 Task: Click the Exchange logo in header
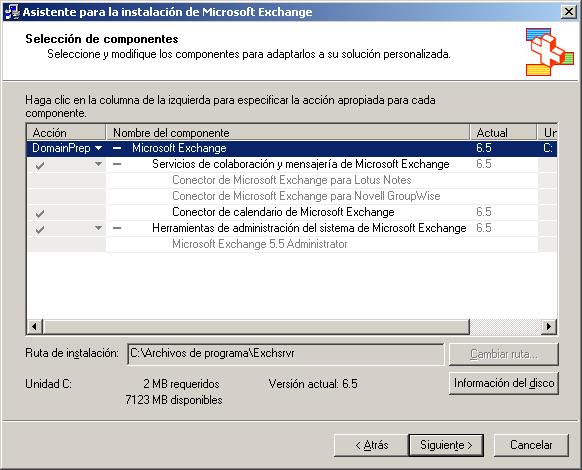coord(549,52)
